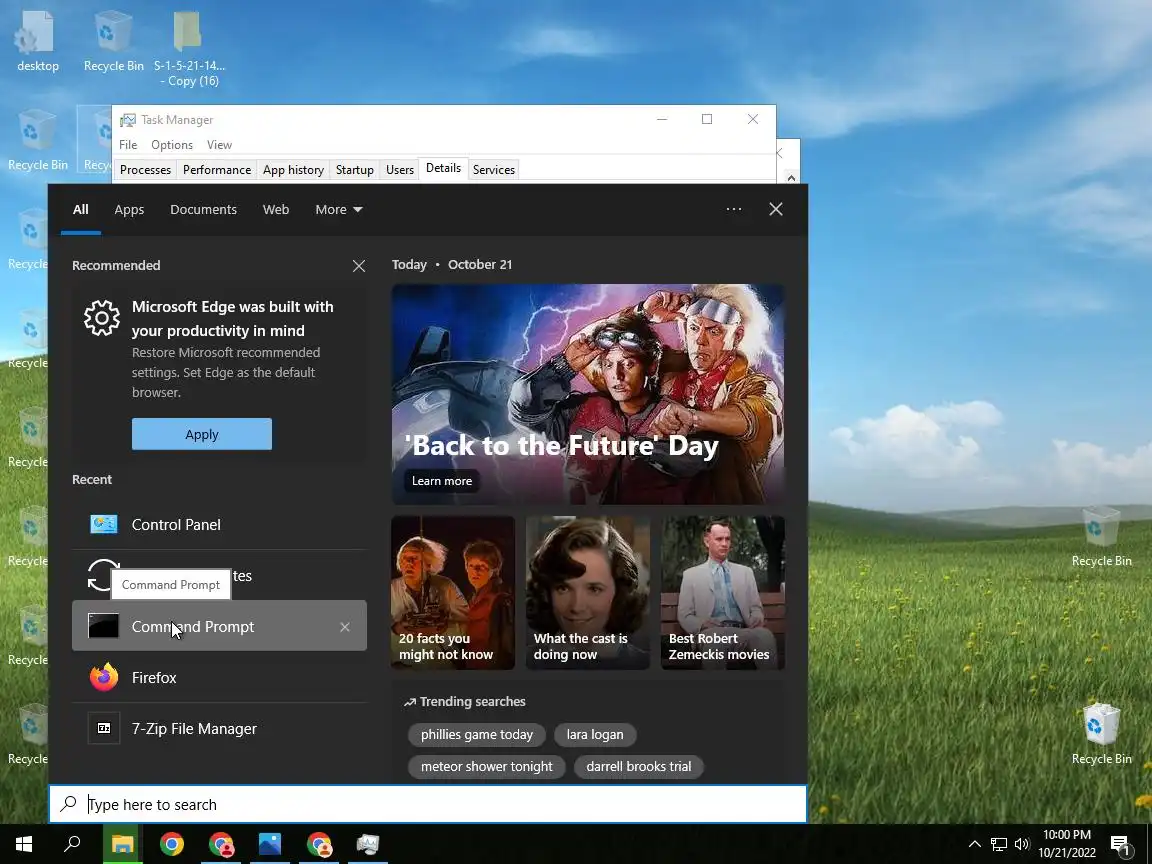Switch to Task Manager Services tab

494,170
